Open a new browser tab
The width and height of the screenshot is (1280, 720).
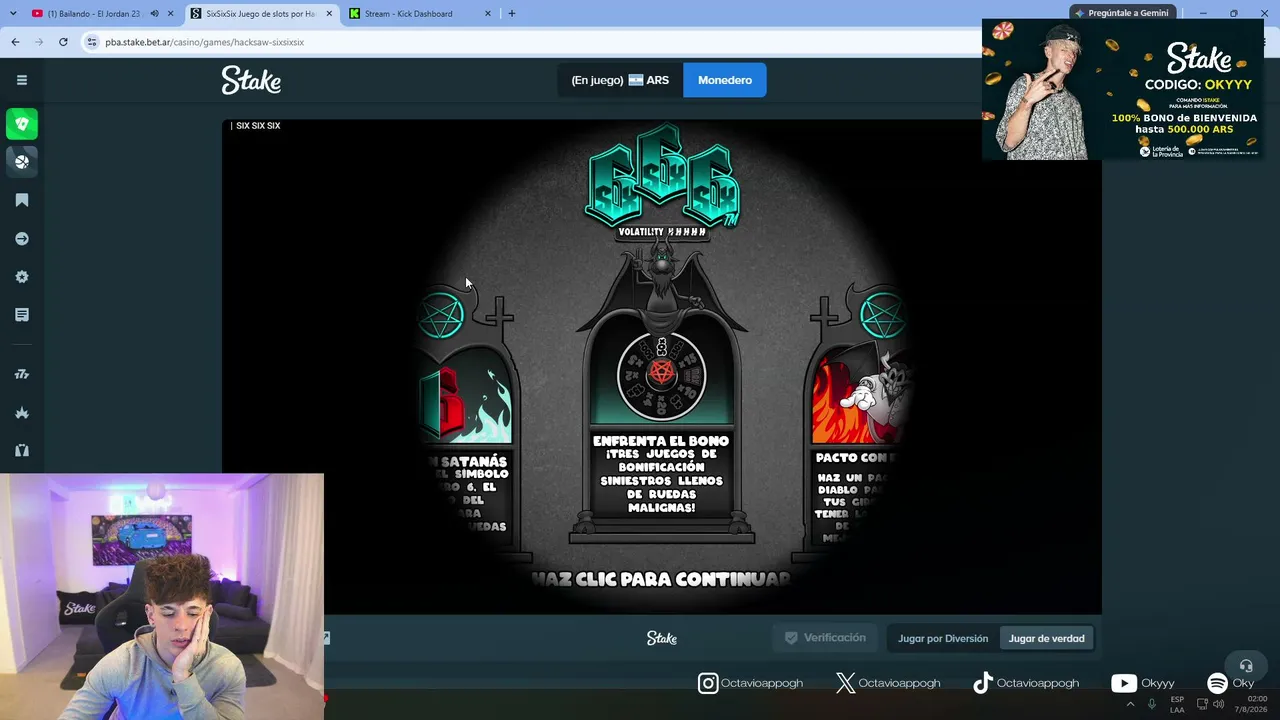[x=512, y=14]
